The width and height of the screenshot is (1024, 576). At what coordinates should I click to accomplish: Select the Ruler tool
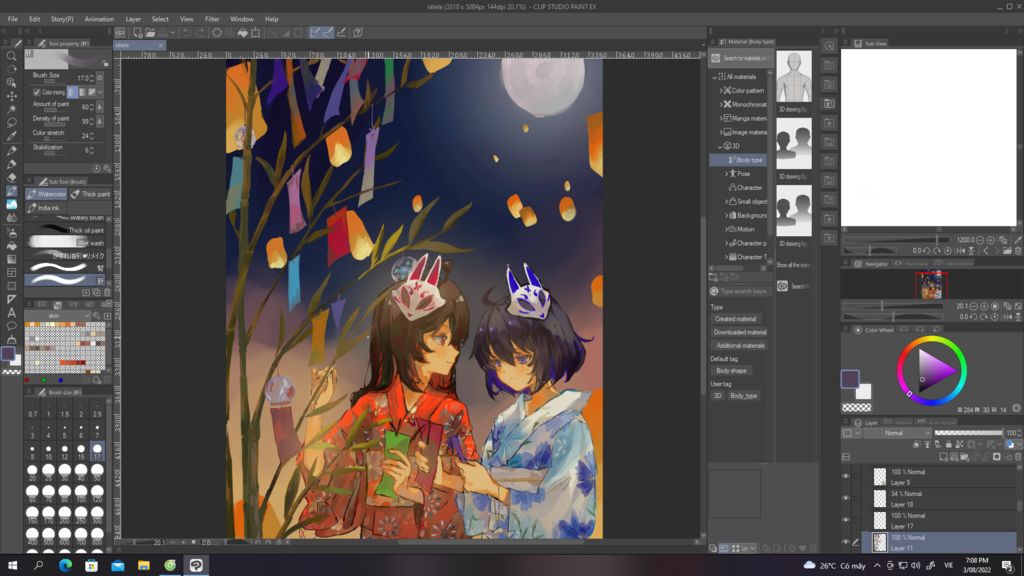(11, 299)
